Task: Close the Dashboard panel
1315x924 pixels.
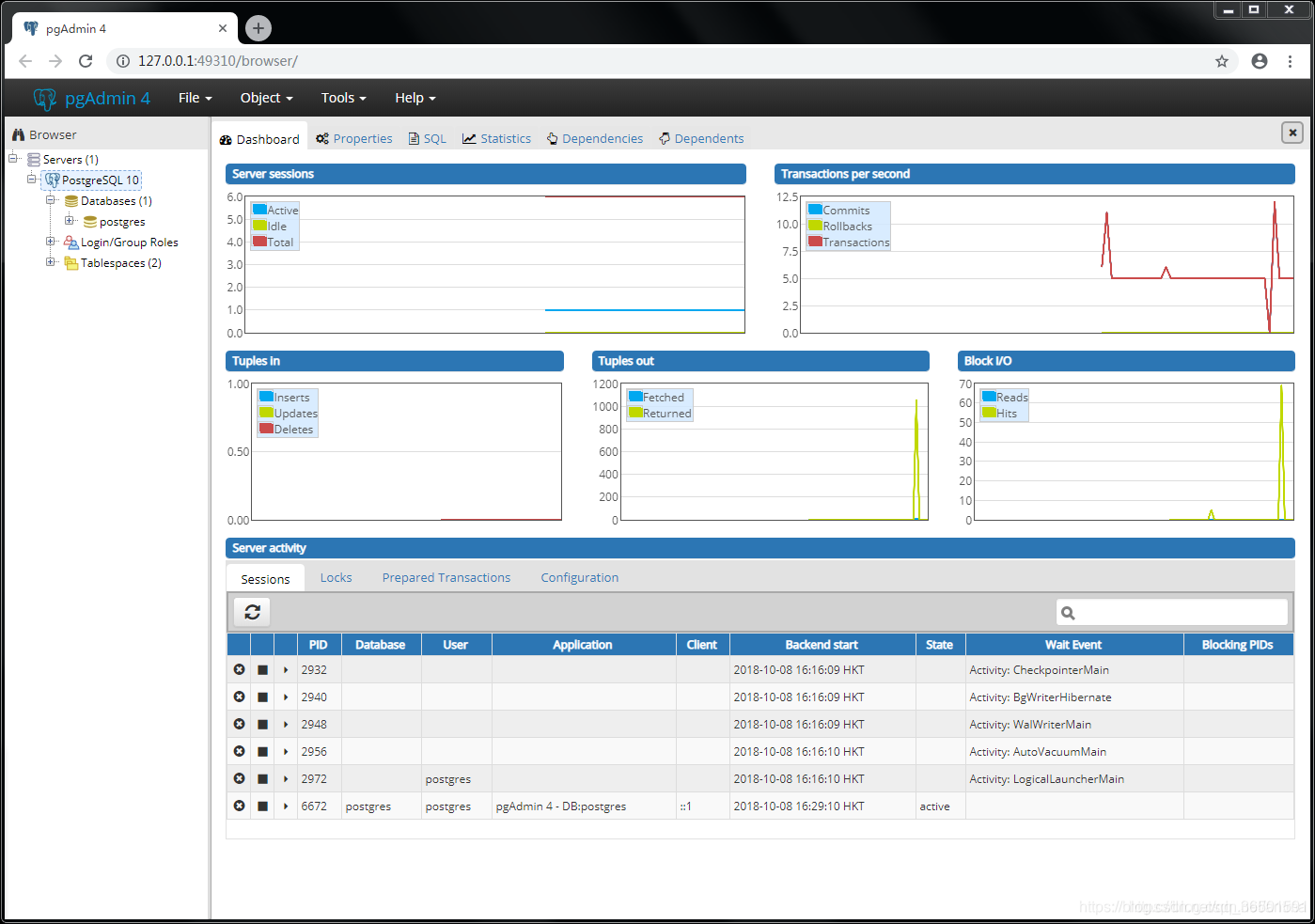Action: 1292,133
